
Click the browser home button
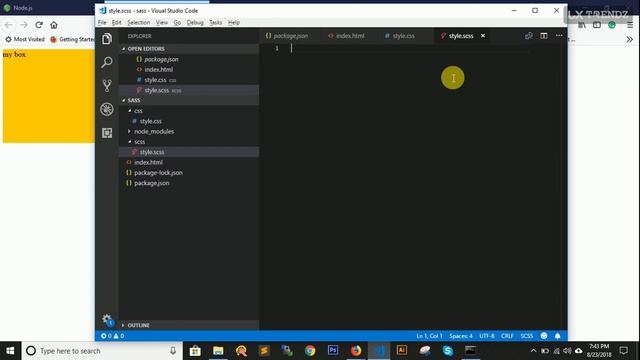tap(54, 25)
